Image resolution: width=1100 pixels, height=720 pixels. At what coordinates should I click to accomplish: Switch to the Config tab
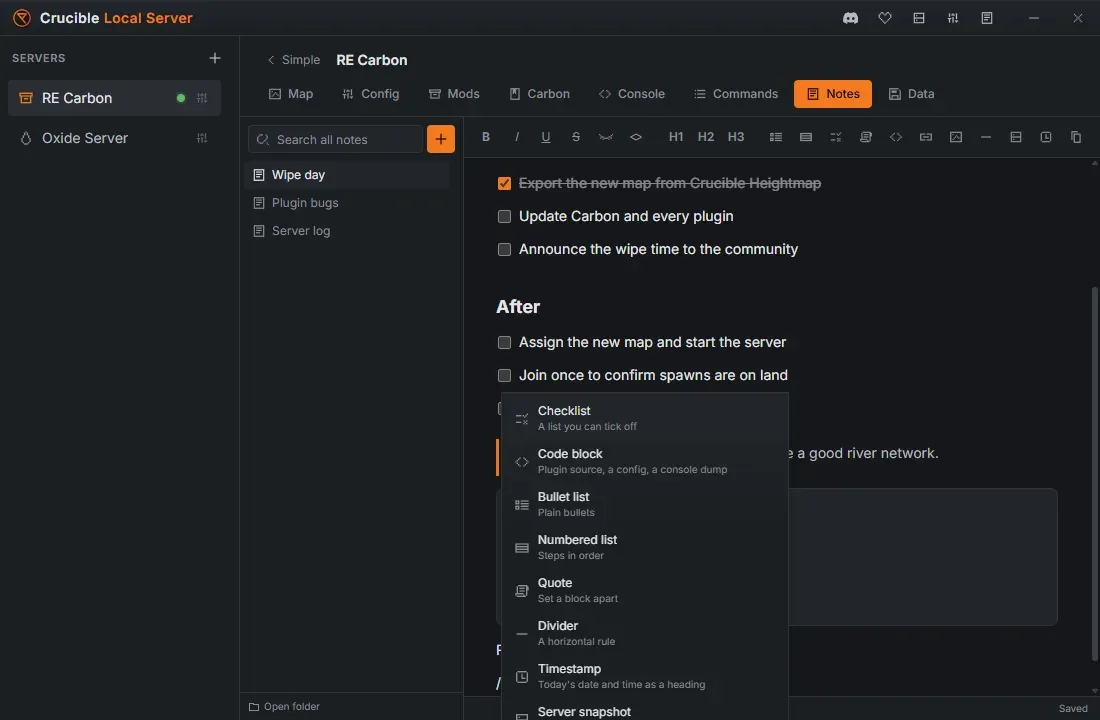(370, 94)
